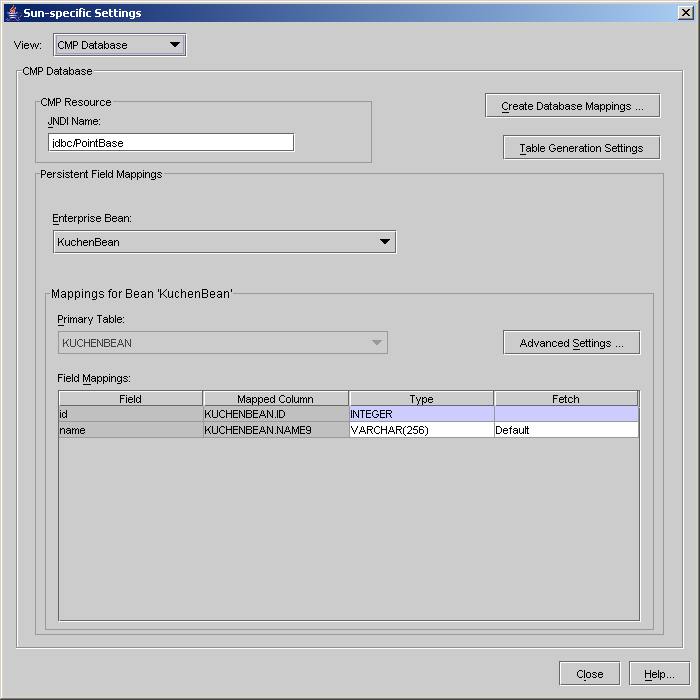Click the Help... button
The width and height of the screenshot is (700, 700).
[x=659, y=674]
